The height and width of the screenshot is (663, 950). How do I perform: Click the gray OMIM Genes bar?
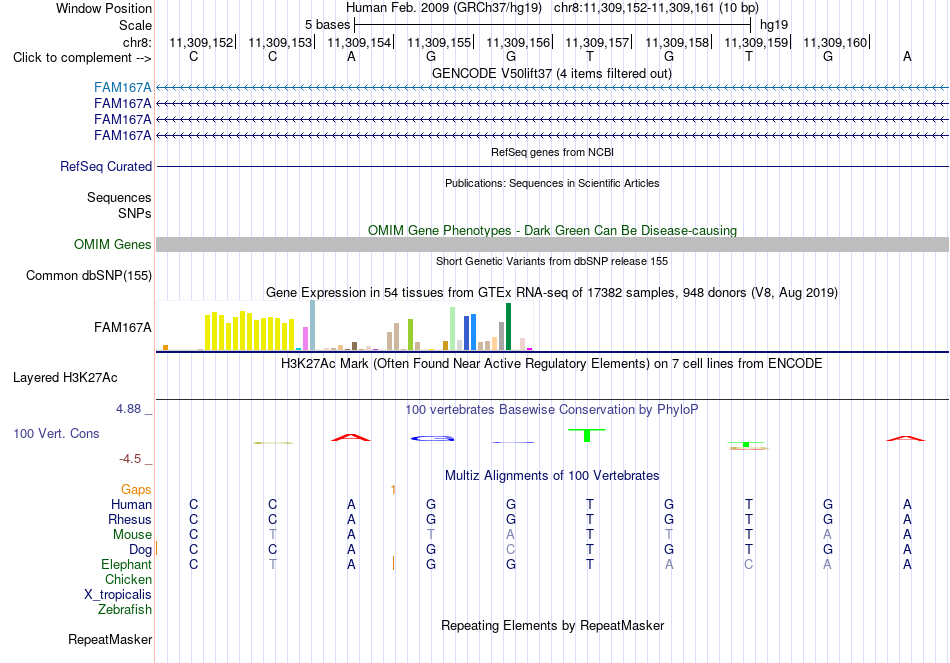[x=552, y=244]
